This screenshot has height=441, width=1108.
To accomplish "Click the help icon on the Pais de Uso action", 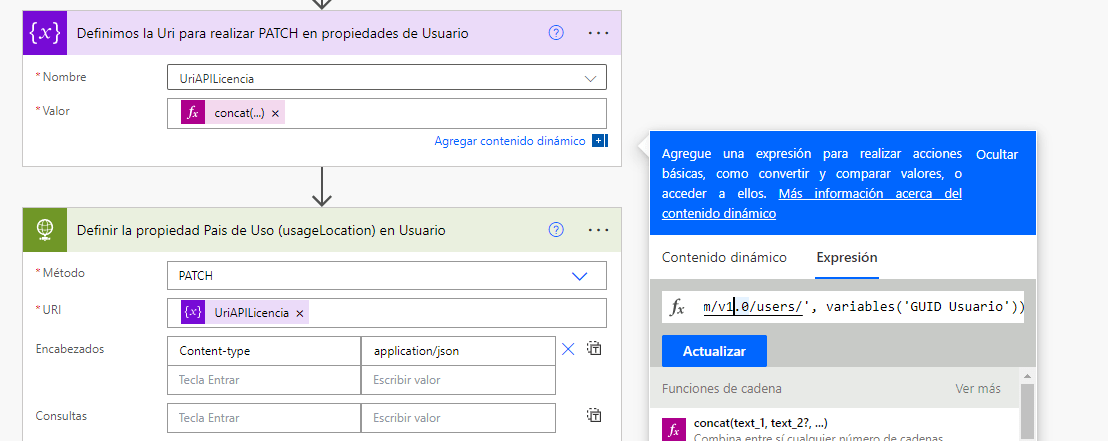I will coord(557,230).
